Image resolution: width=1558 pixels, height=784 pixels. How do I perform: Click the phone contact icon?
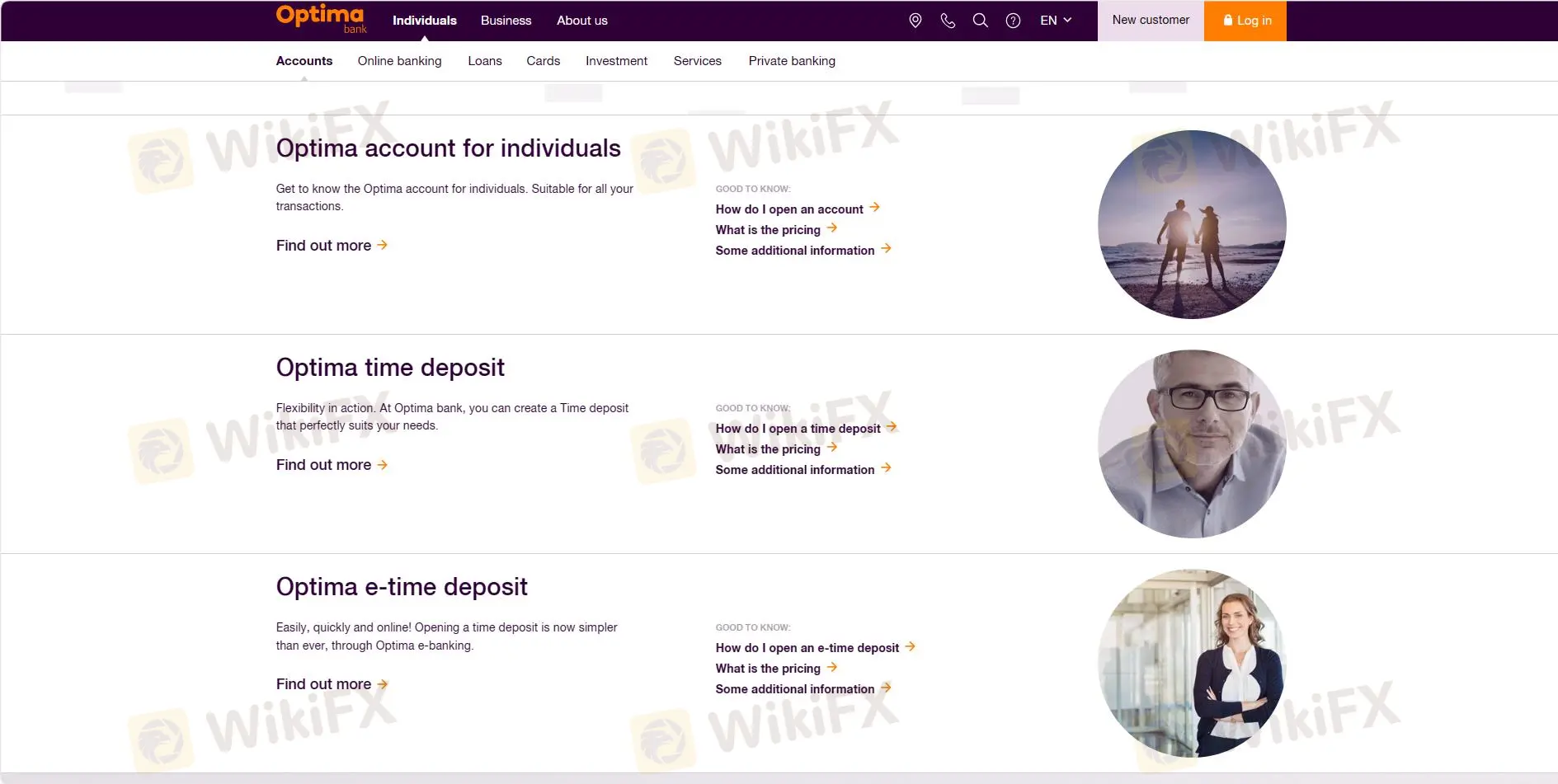pyautogui.click(x=948, y=21)
